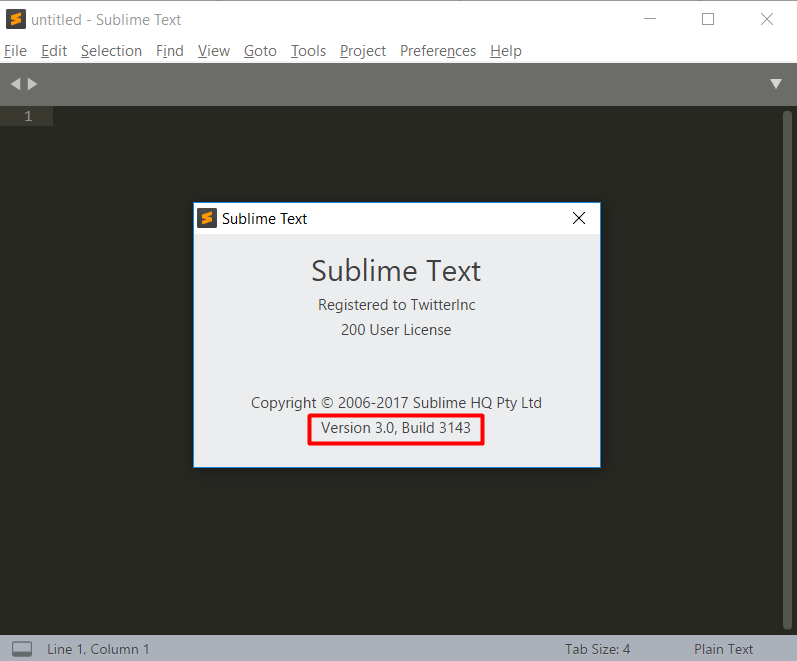Open the Preferences menu

pos(438,51)
